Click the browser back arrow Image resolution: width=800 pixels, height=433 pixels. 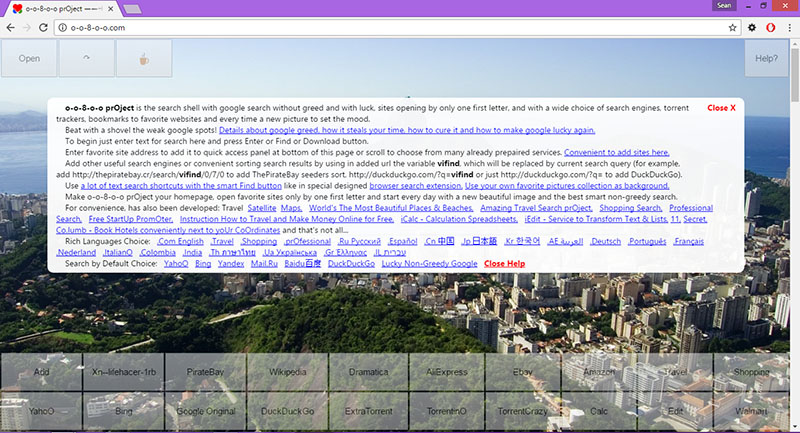click(10, 28)
